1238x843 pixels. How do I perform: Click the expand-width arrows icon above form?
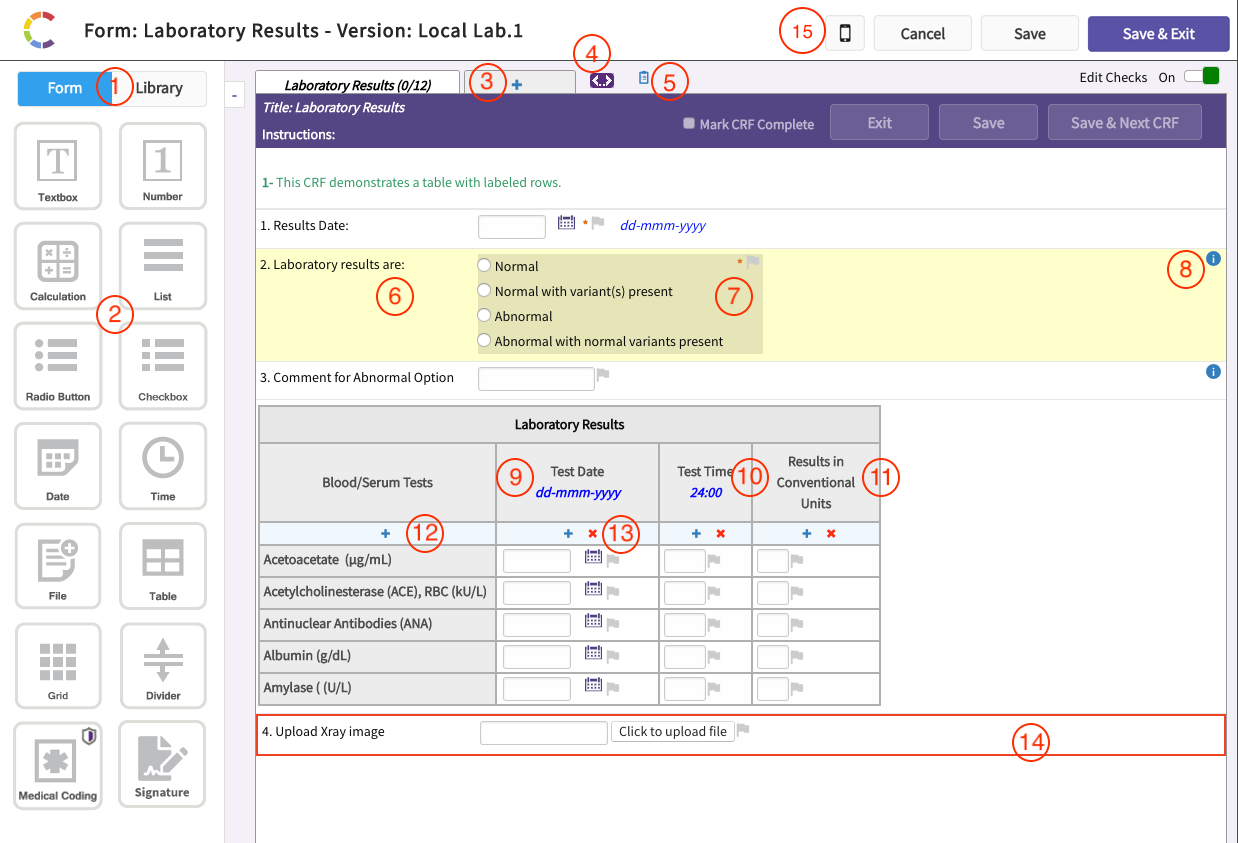[x=601, y=80]
